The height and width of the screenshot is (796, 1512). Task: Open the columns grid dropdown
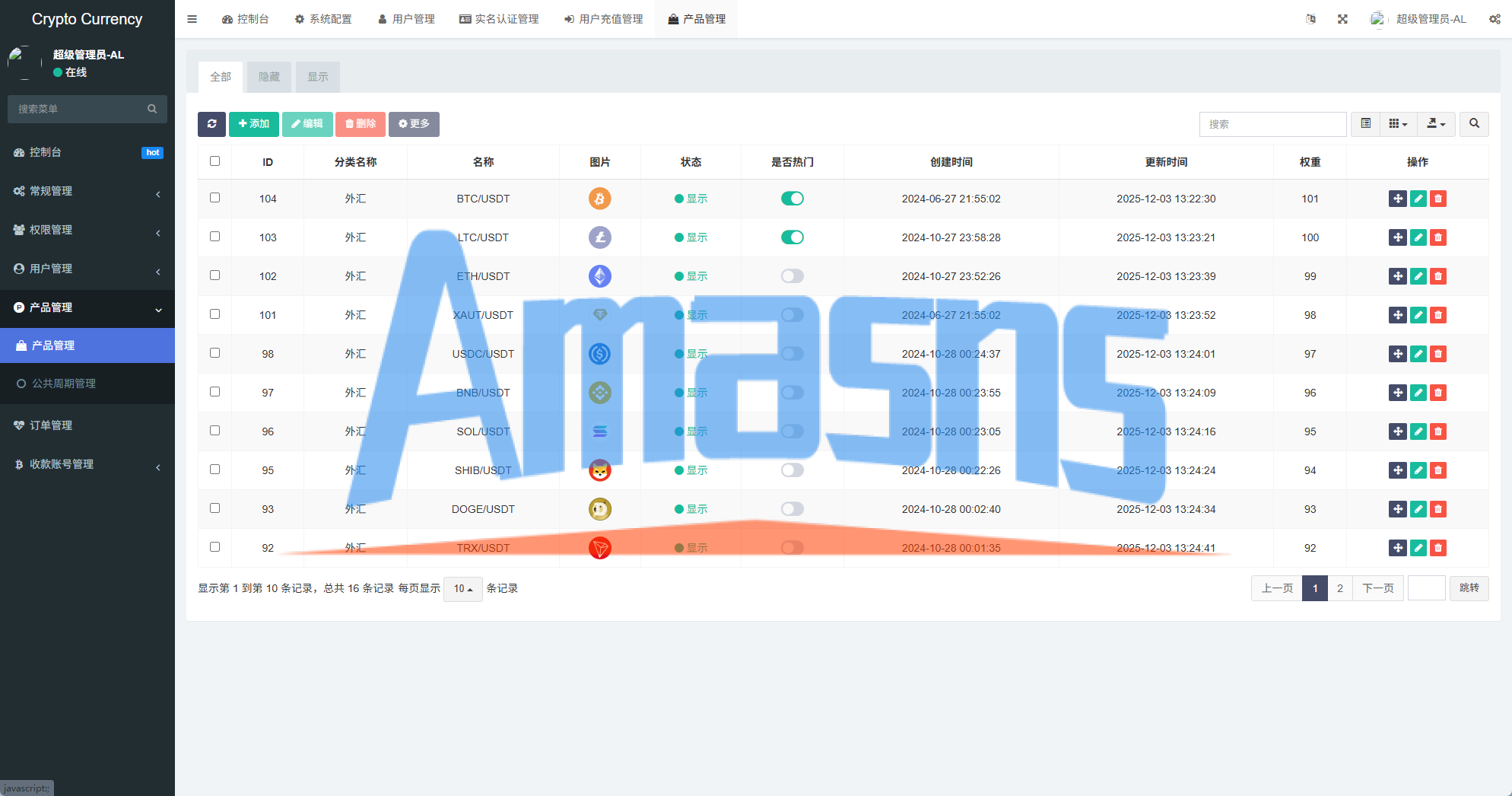click(1398, 124)
